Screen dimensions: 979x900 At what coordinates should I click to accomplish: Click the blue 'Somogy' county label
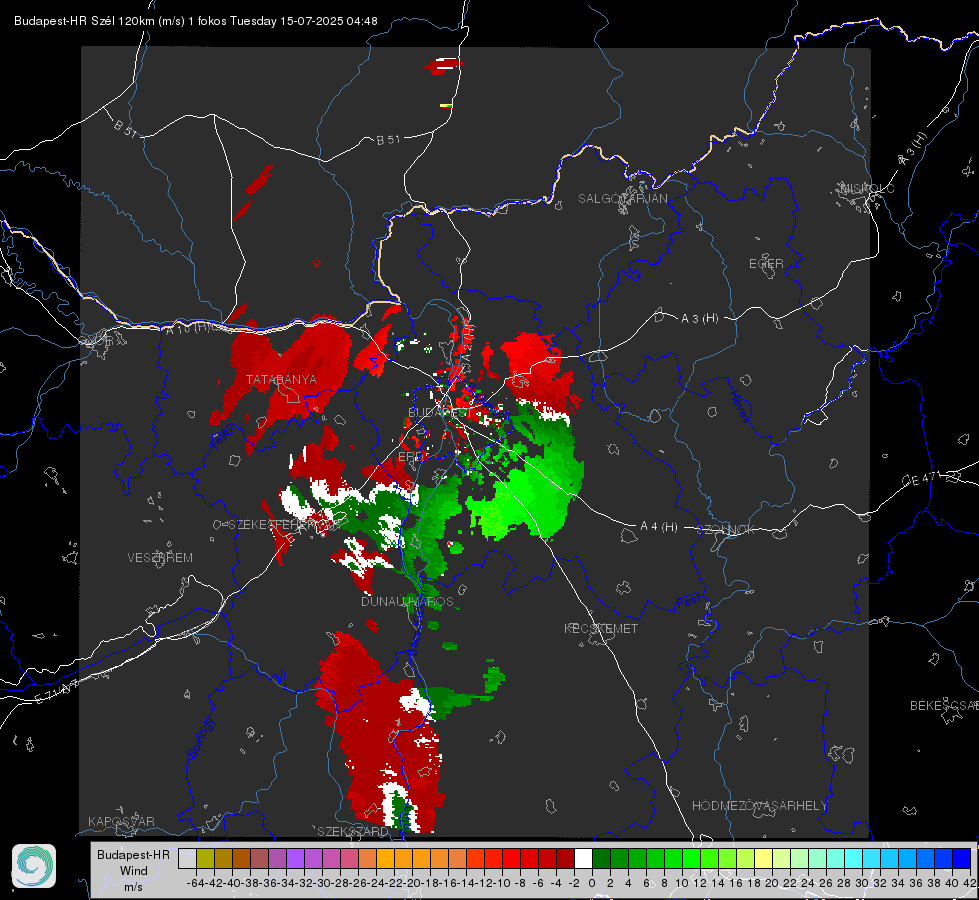tap(200, 738)
